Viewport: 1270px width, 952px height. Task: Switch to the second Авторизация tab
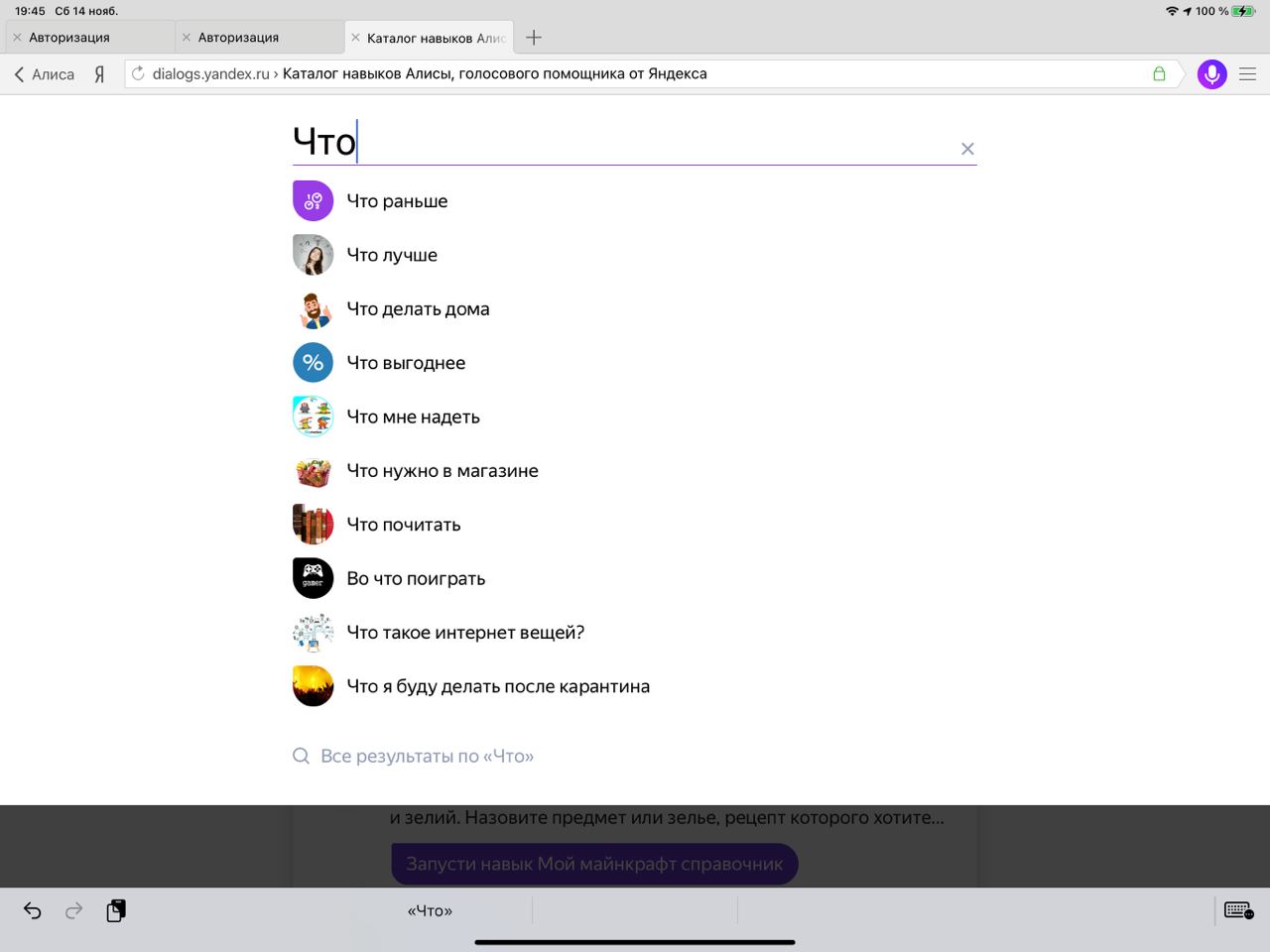pyautogui.click(x=260, y=38)
